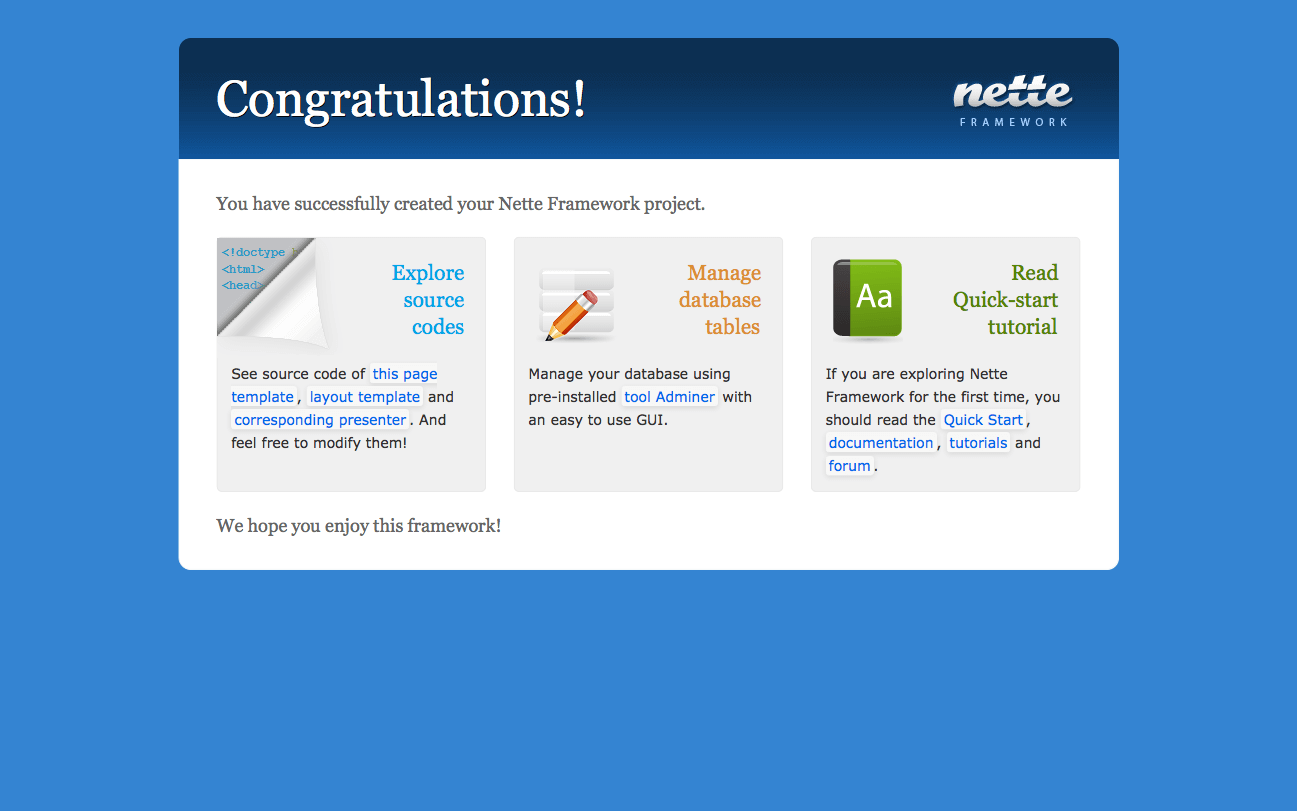Open the "forum" link
This screenshot has height=811, width=1297.
tap(849, 466)
